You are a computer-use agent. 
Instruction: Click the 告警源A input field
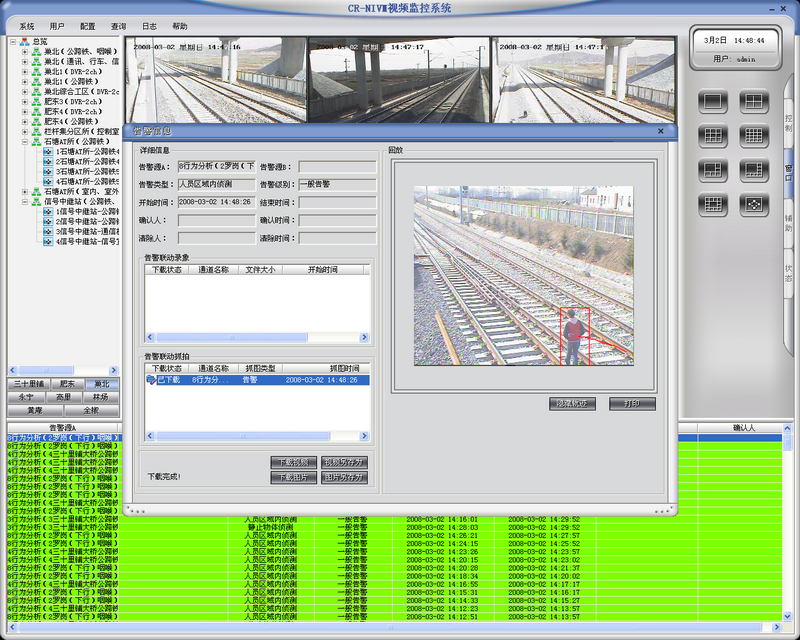[217, 166]
